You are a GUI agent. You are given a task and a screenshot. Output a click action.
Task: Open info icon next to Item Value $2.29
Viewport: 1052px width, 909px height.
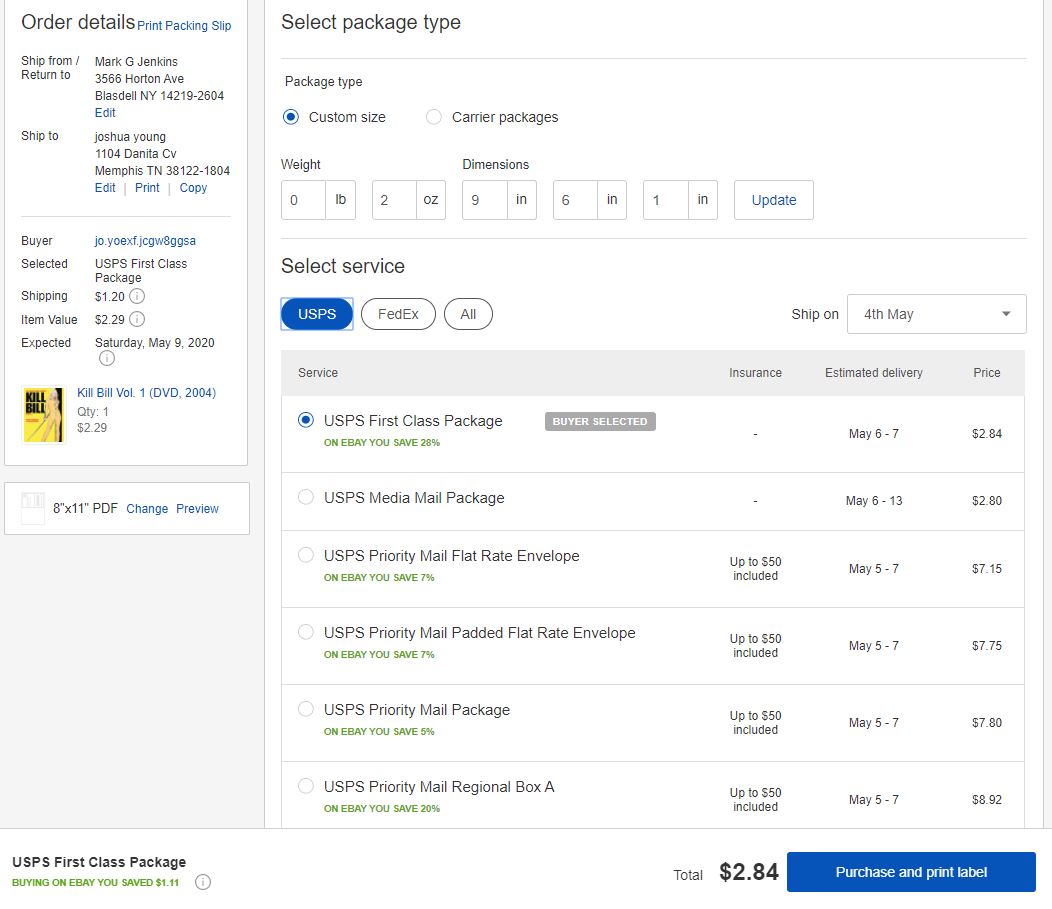pos(137,319)
